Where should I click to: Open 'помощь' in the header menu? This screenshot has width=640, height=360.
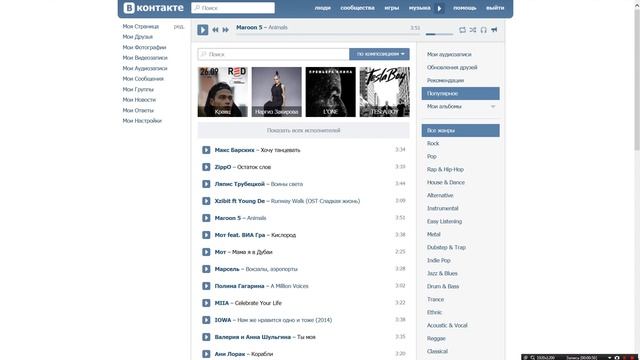(x=464, y=8)
